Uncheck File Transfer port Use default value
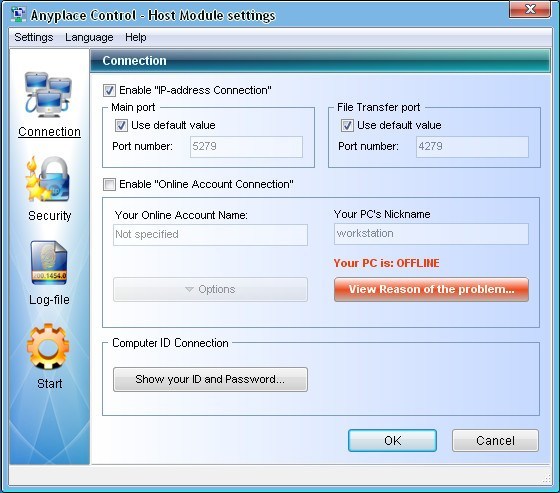The height and width of the screenshot is (493, 560). pos(347,125)
